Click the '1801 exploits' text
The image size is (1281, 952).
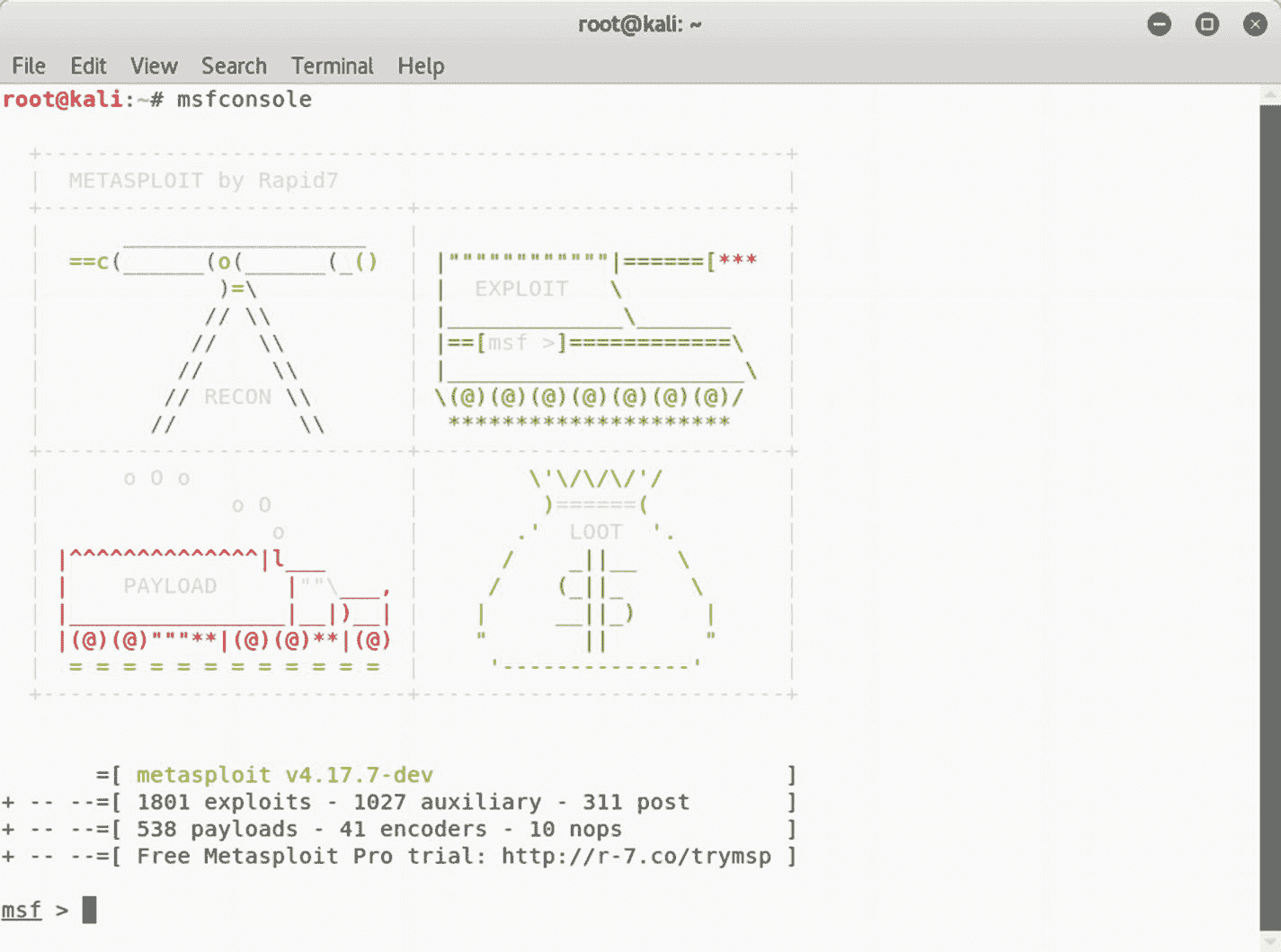click(224, 802)
